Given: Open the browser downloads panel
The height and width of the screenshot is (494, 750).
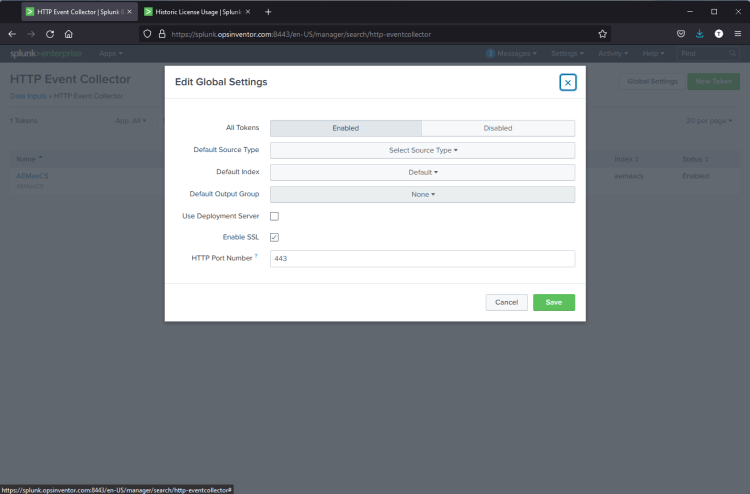Looking at the screenshot, I should click(x=699, y=34).
